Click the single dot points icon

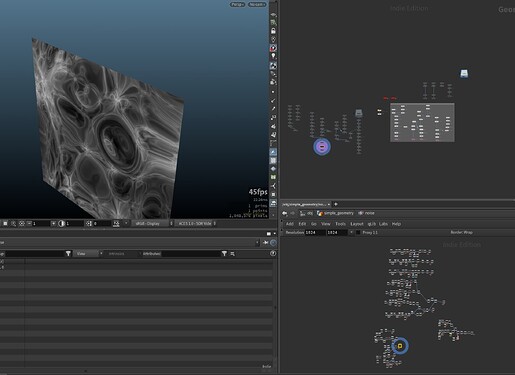click(273, 92)
